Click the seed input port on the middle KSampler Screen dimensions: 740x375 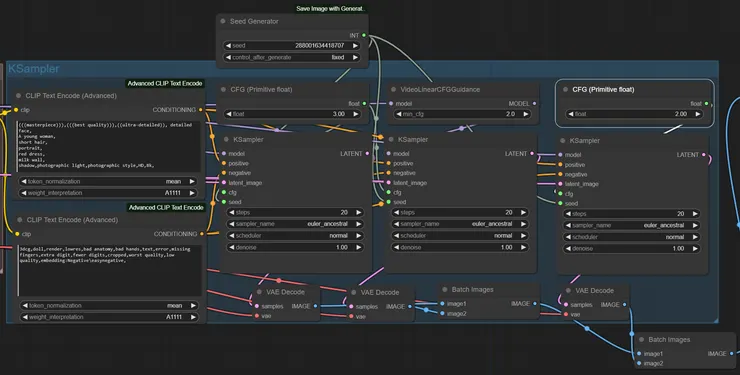click(389, 202)
